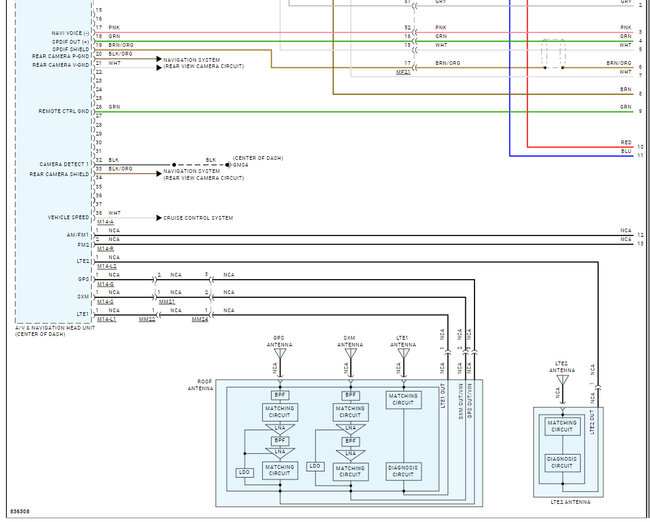The width and height of the screenshot is (650, 522).
Task: Click the SXM antenna symbol
Action: (x=351, y=354)
